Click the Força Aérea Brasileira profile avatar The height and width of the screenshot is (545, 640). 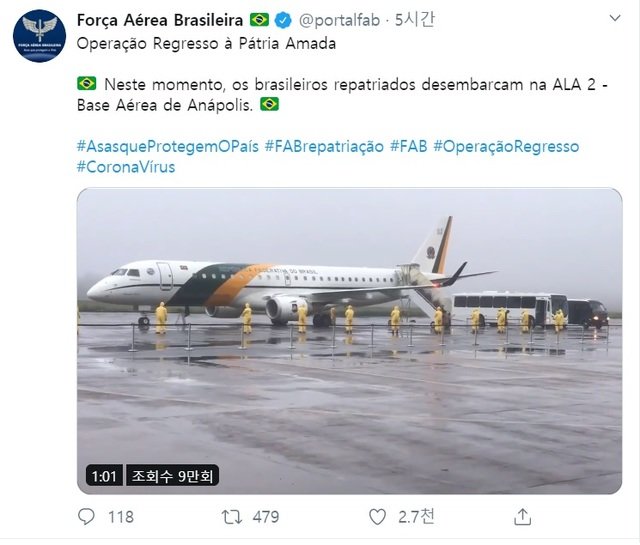click(39, 36)
